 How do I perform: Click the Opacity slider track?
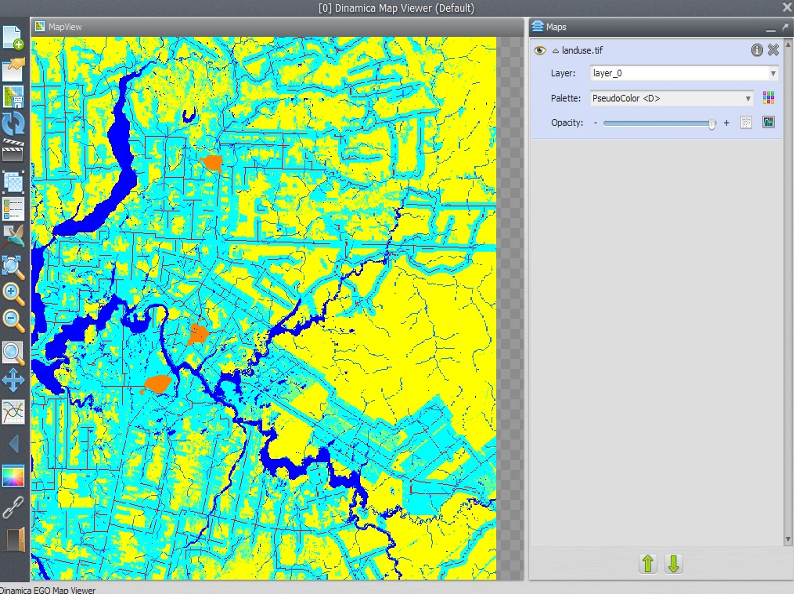(659, 122)
